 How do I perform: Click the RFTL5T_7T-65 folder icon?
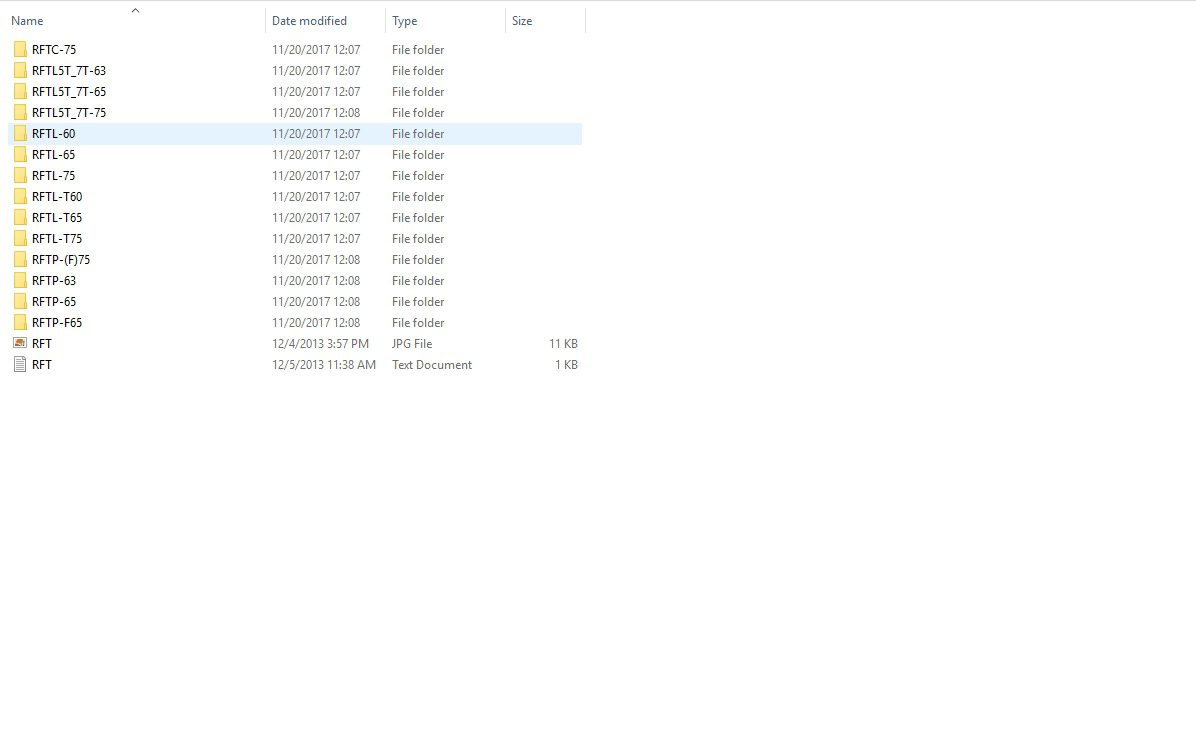click(20, 91)
